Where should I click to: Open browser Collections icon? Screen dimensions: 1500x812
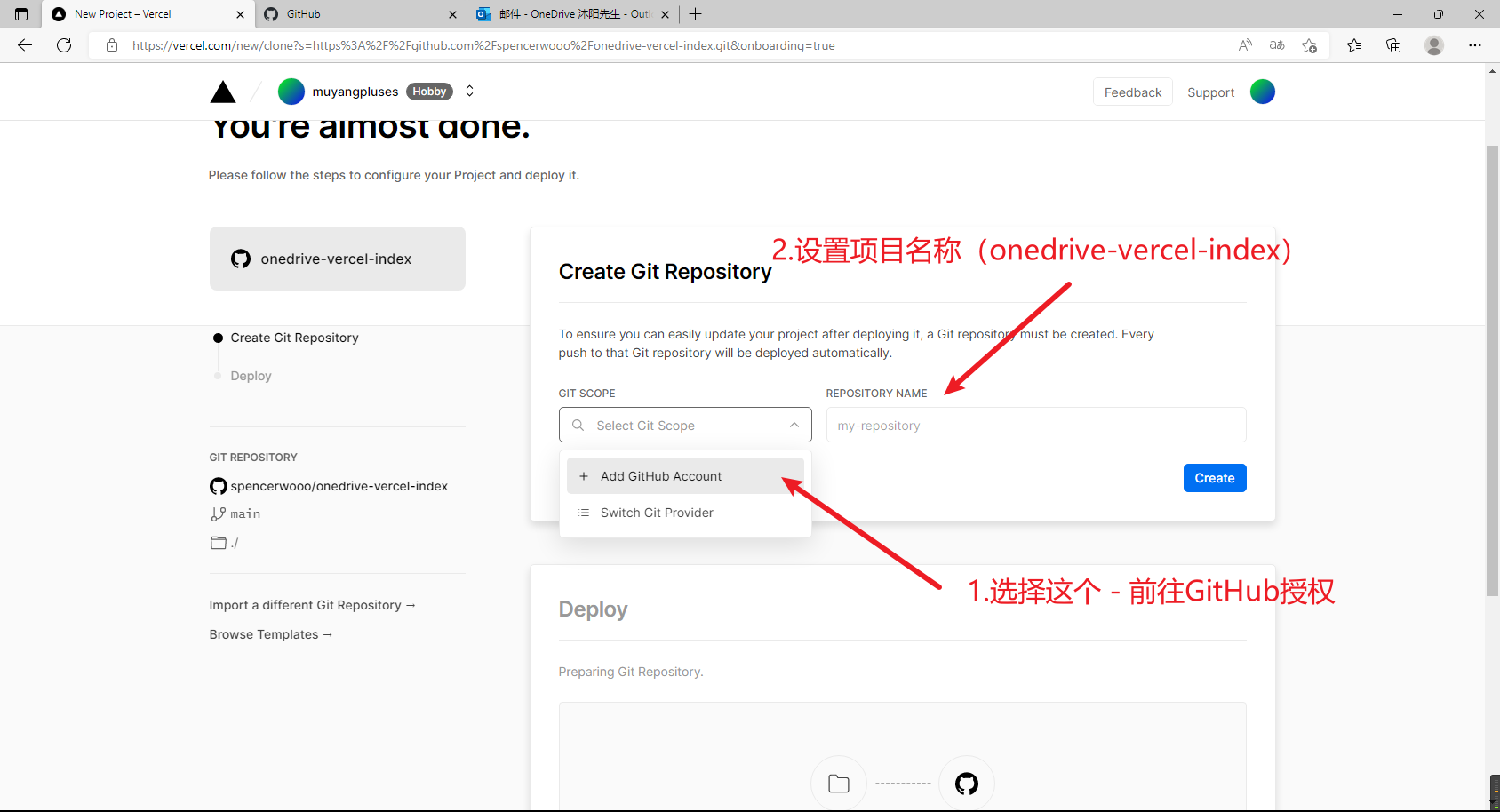point(1392,45)
